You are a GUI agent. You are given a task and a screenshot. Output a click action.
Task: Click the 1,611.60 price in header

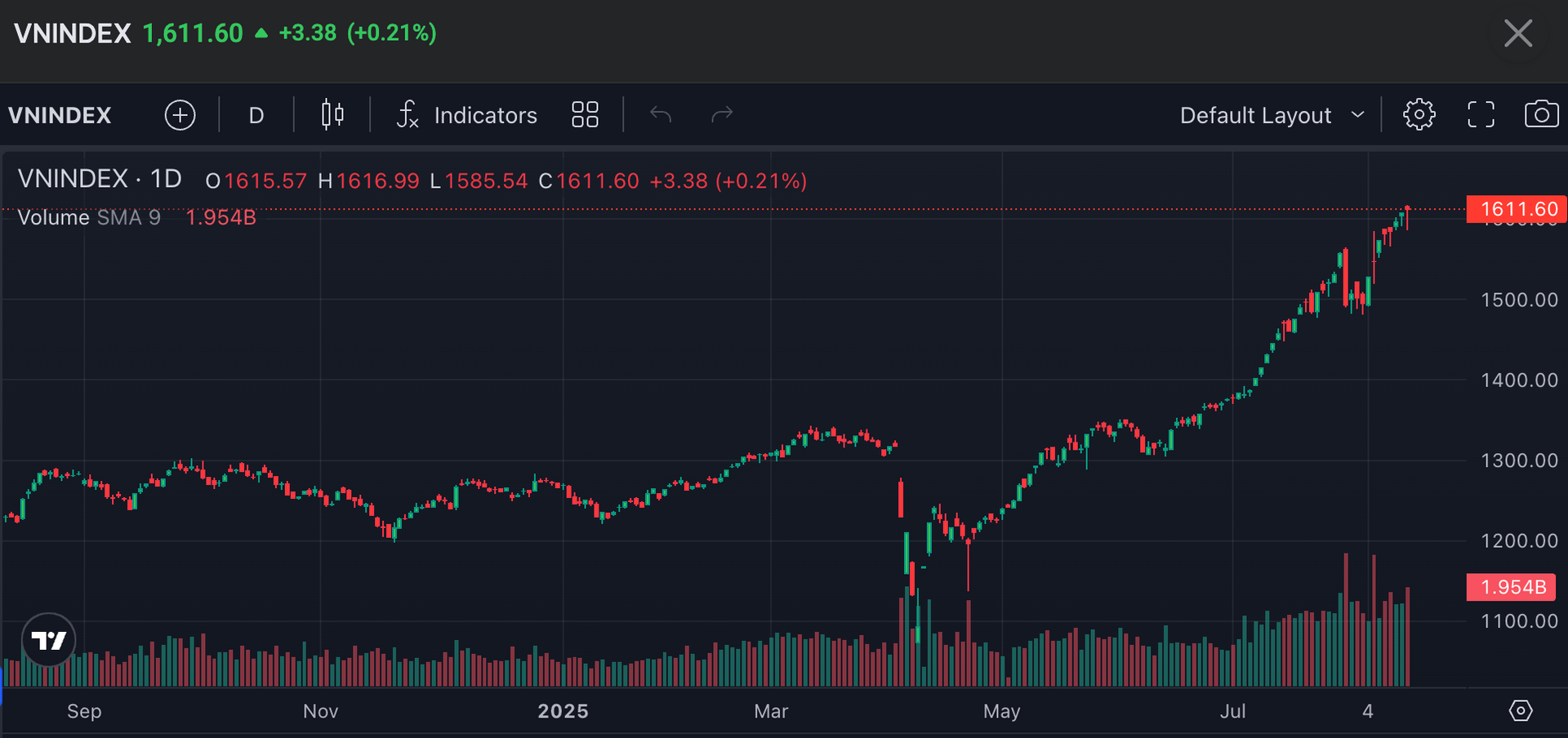point(193,33)
